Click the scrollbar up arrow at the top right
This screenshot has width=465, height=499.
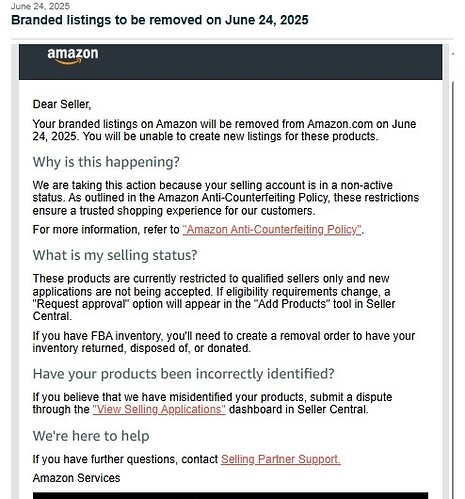tap(453, 53)
